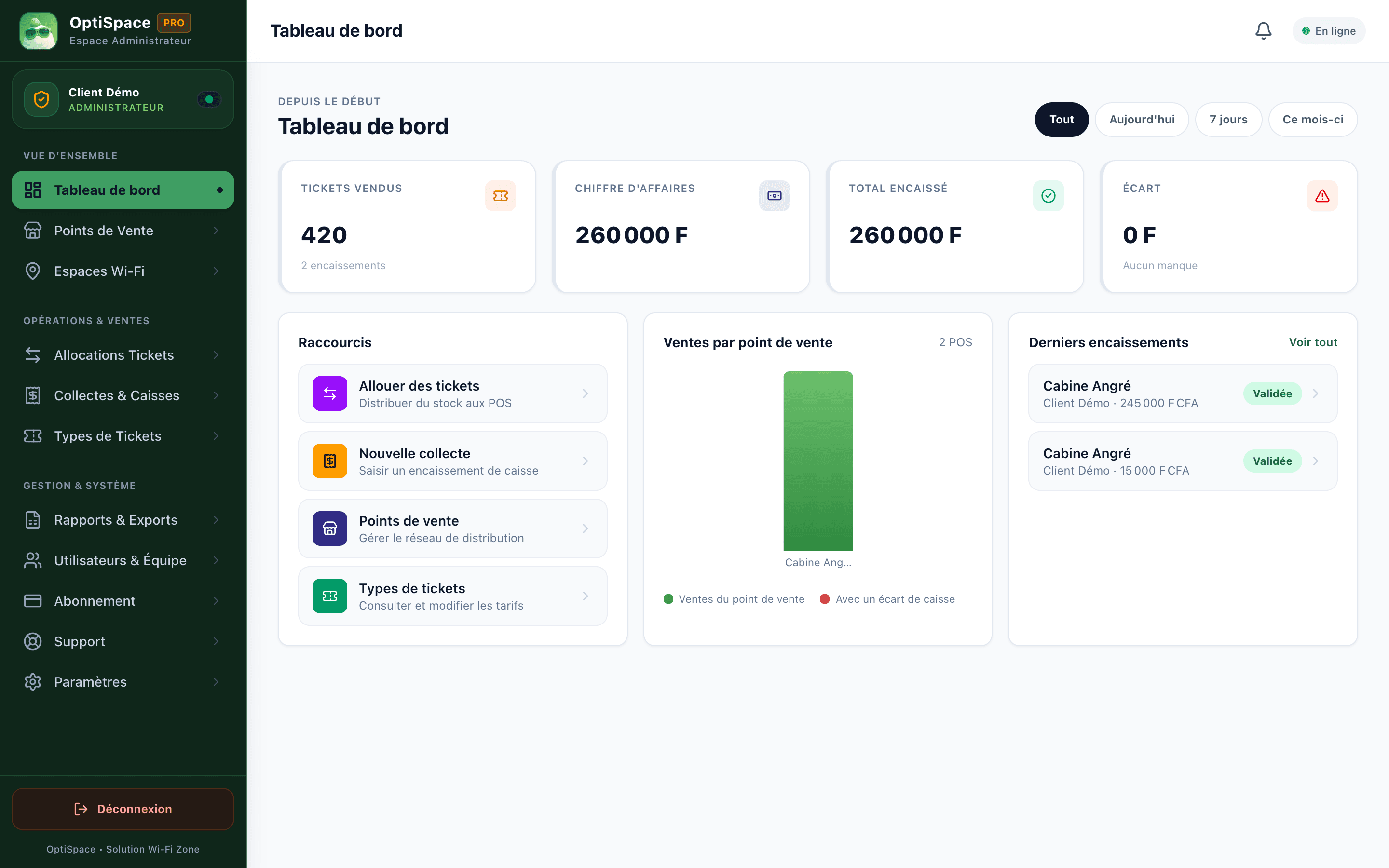Click the red Avec un écart de caisse legend dot
1389x868 pixels.
(825, 599)
